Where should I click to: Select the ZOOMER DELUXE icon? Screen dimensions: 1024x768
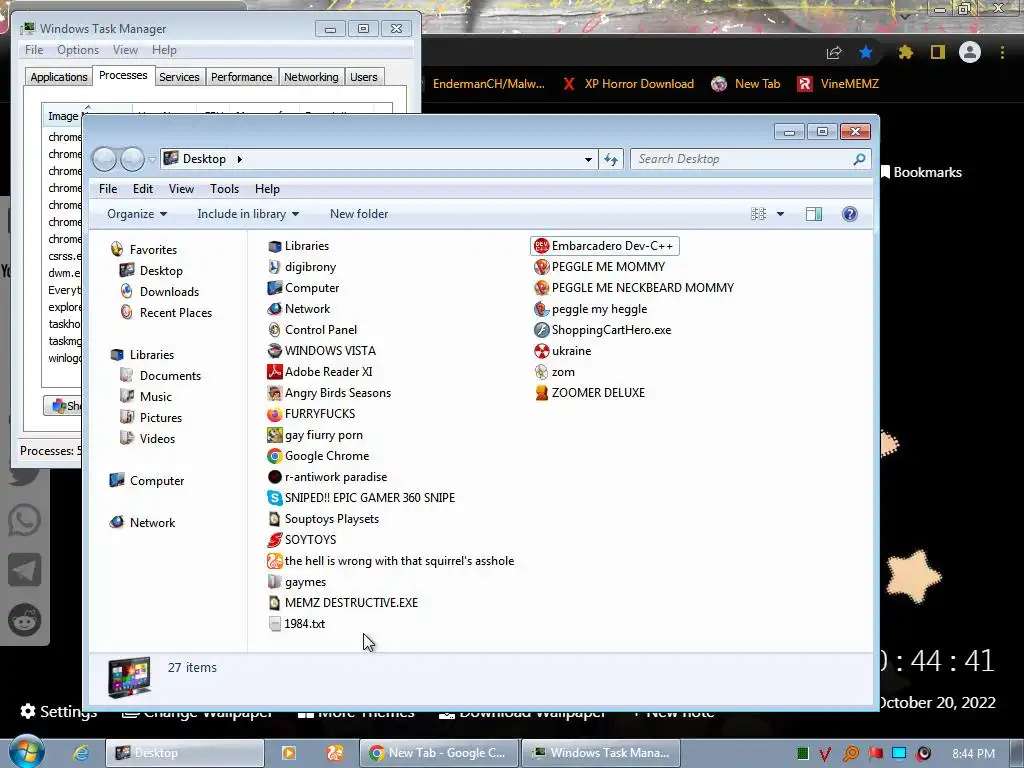(541, 392)
